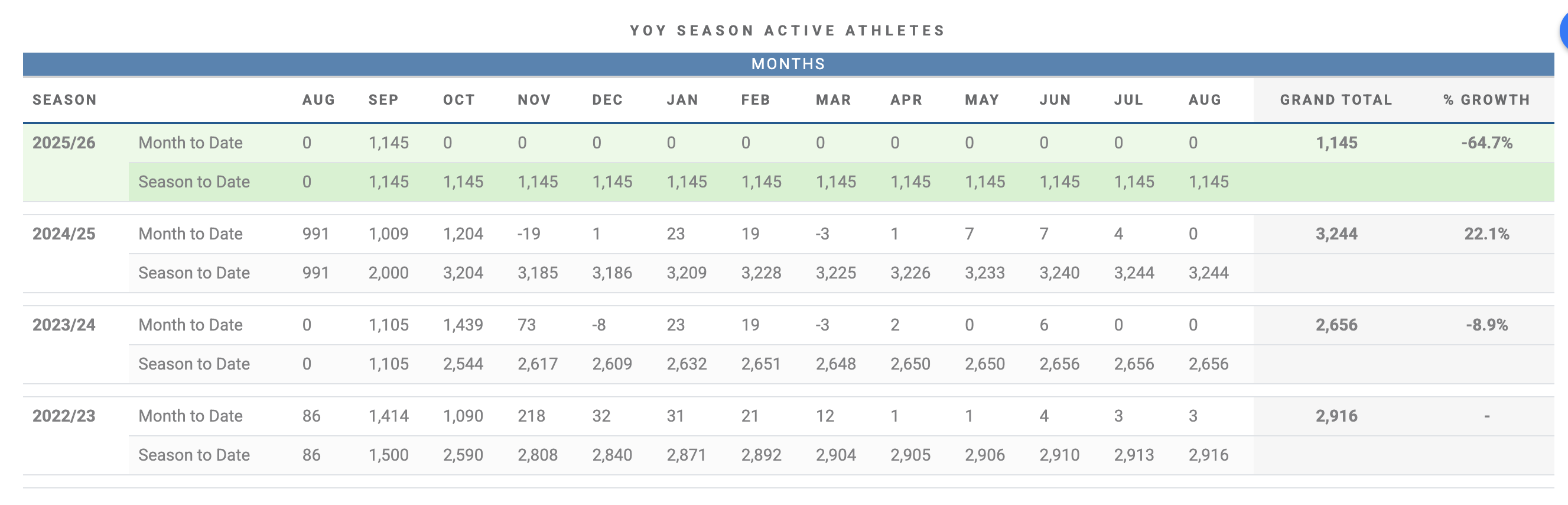Select the 2025/26 season row label
Screen dimensions: 1568x505
64,143
